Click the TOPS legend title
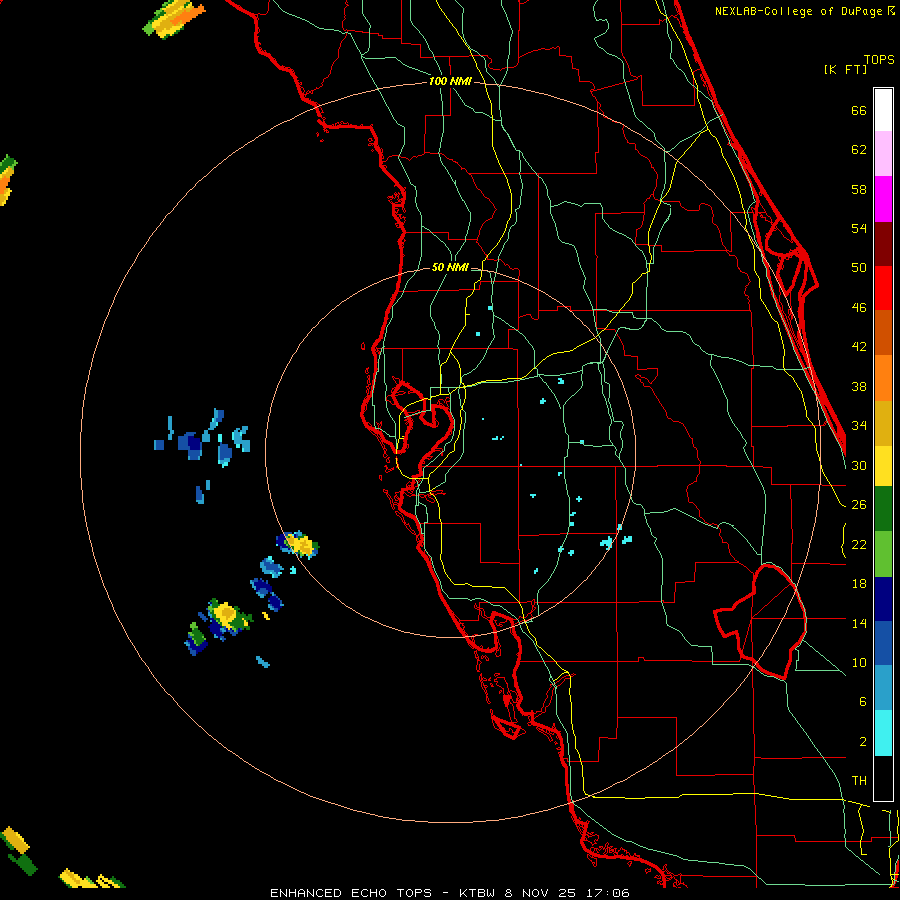Viewport: 900px width, 900px height. coord(879,59)
